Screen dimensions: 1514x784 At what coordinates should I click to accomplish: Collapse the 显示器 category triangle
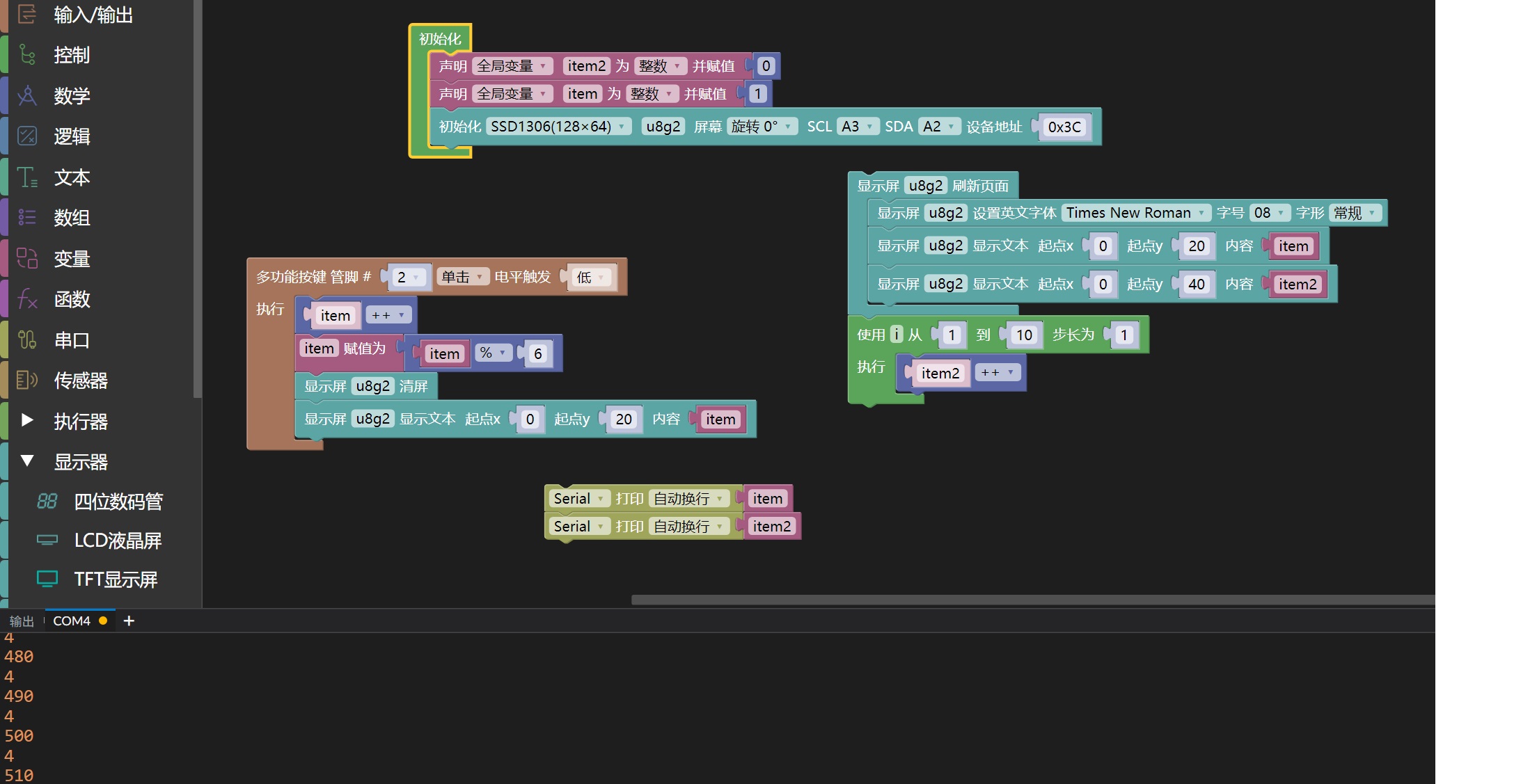[x=27, y=461]
